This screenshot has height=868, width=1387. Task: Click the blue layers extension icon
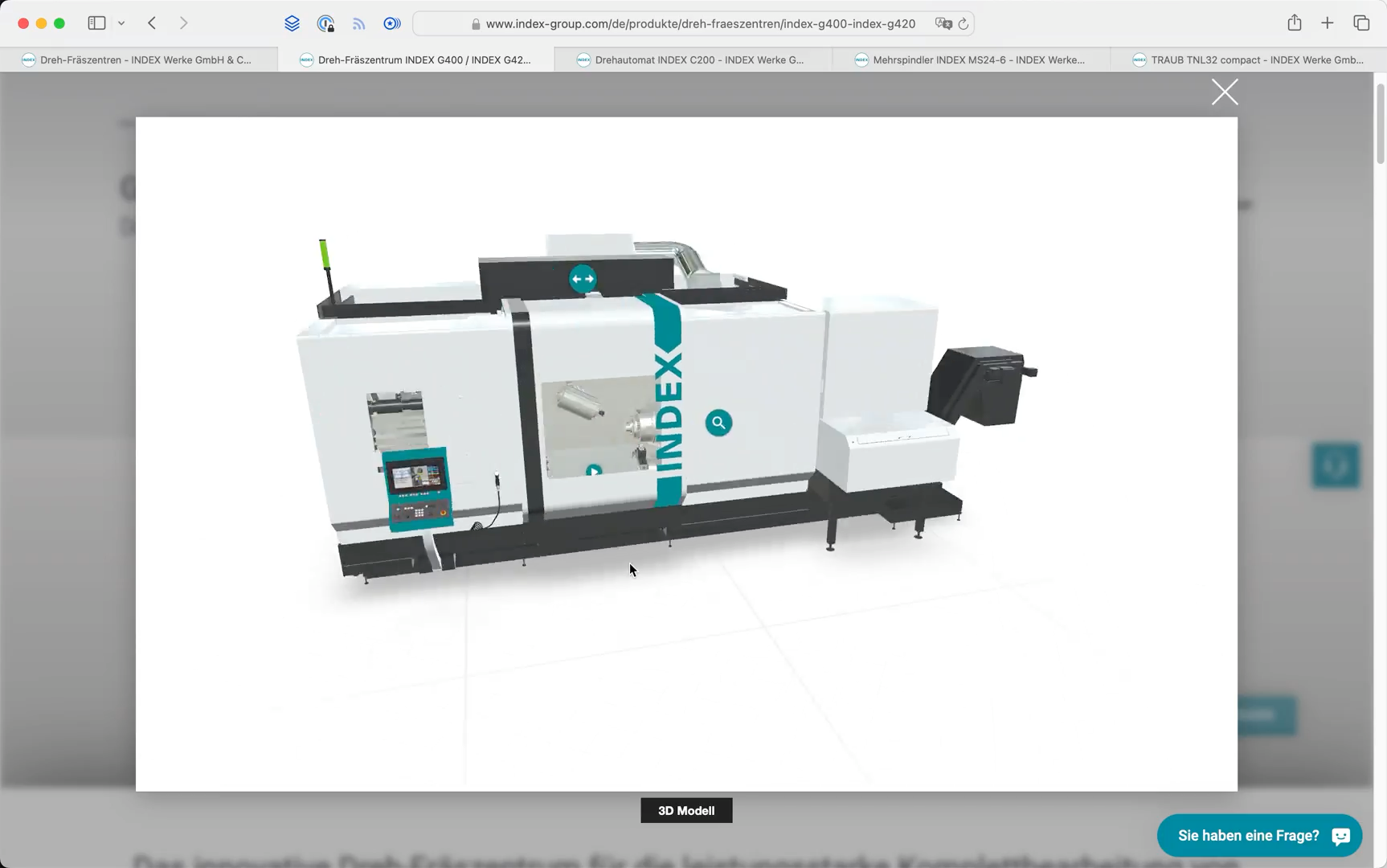(x=292, y=23)
